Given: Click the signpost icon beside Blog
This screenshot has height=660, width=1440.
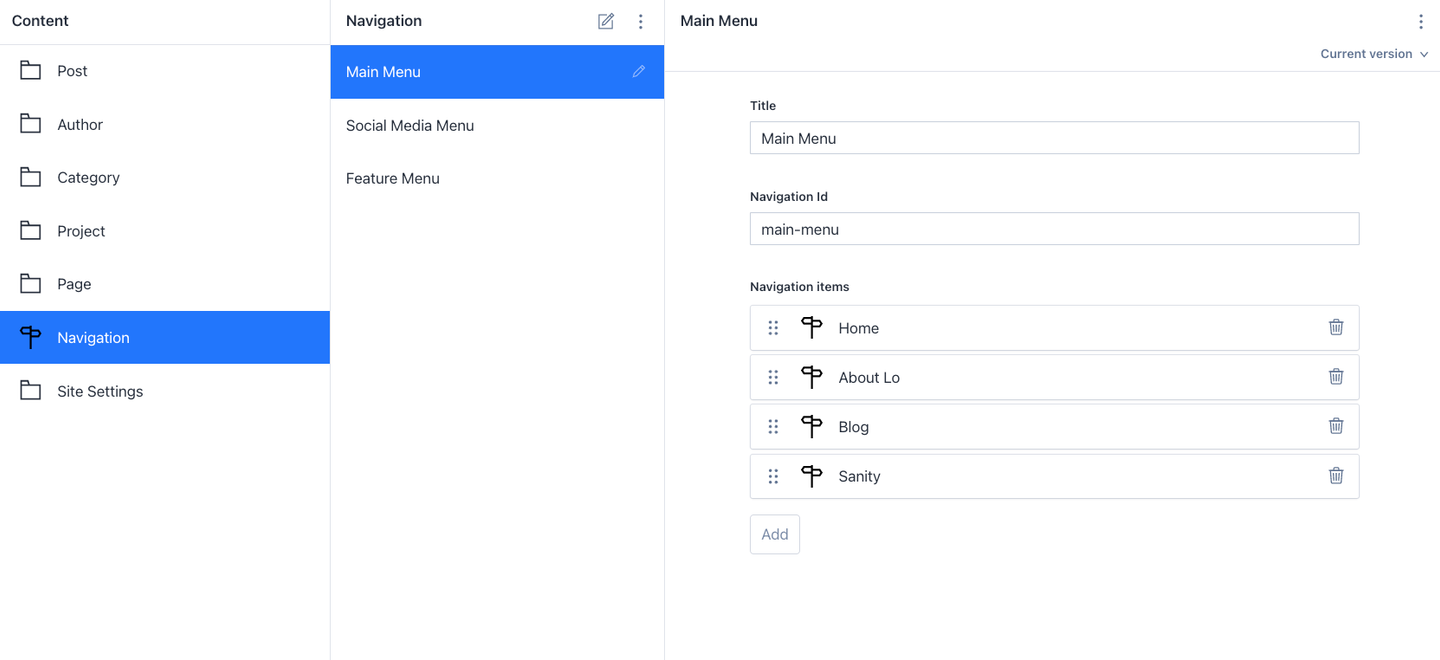Looking at the screenshot, I should 810,426.
